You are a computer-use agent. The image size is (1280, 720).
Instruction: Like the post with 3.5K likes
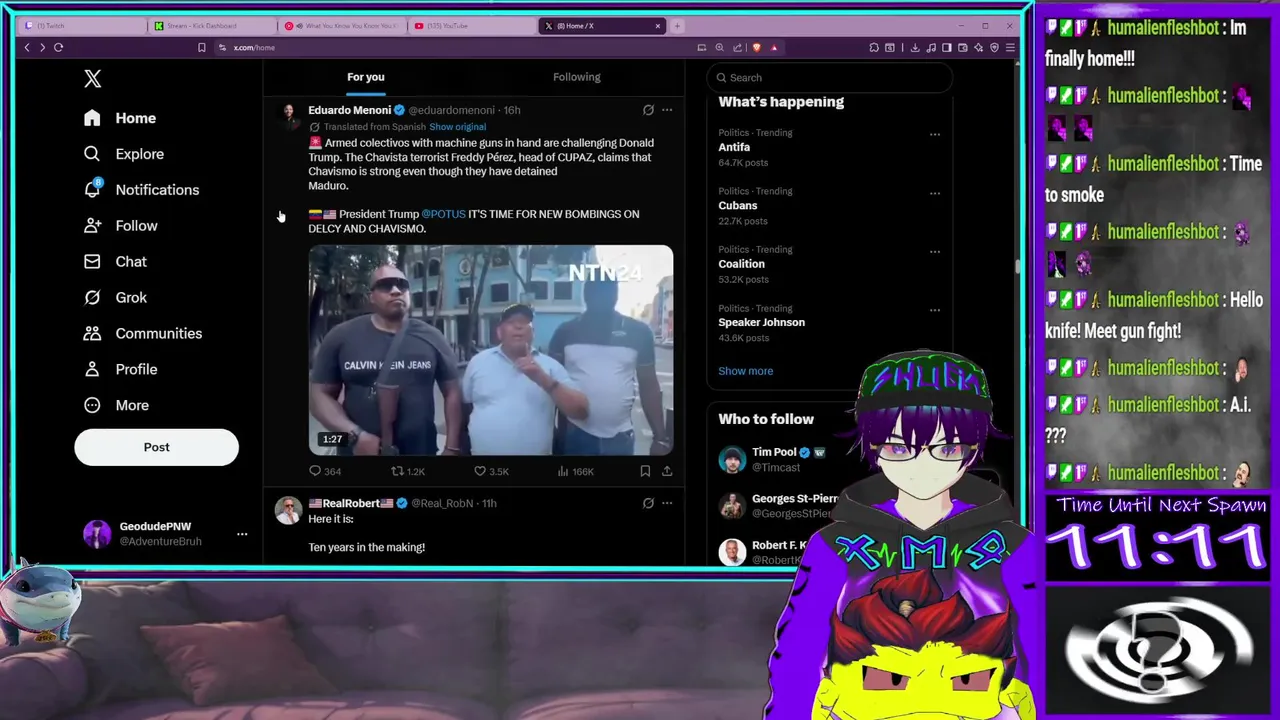point(491,471)
